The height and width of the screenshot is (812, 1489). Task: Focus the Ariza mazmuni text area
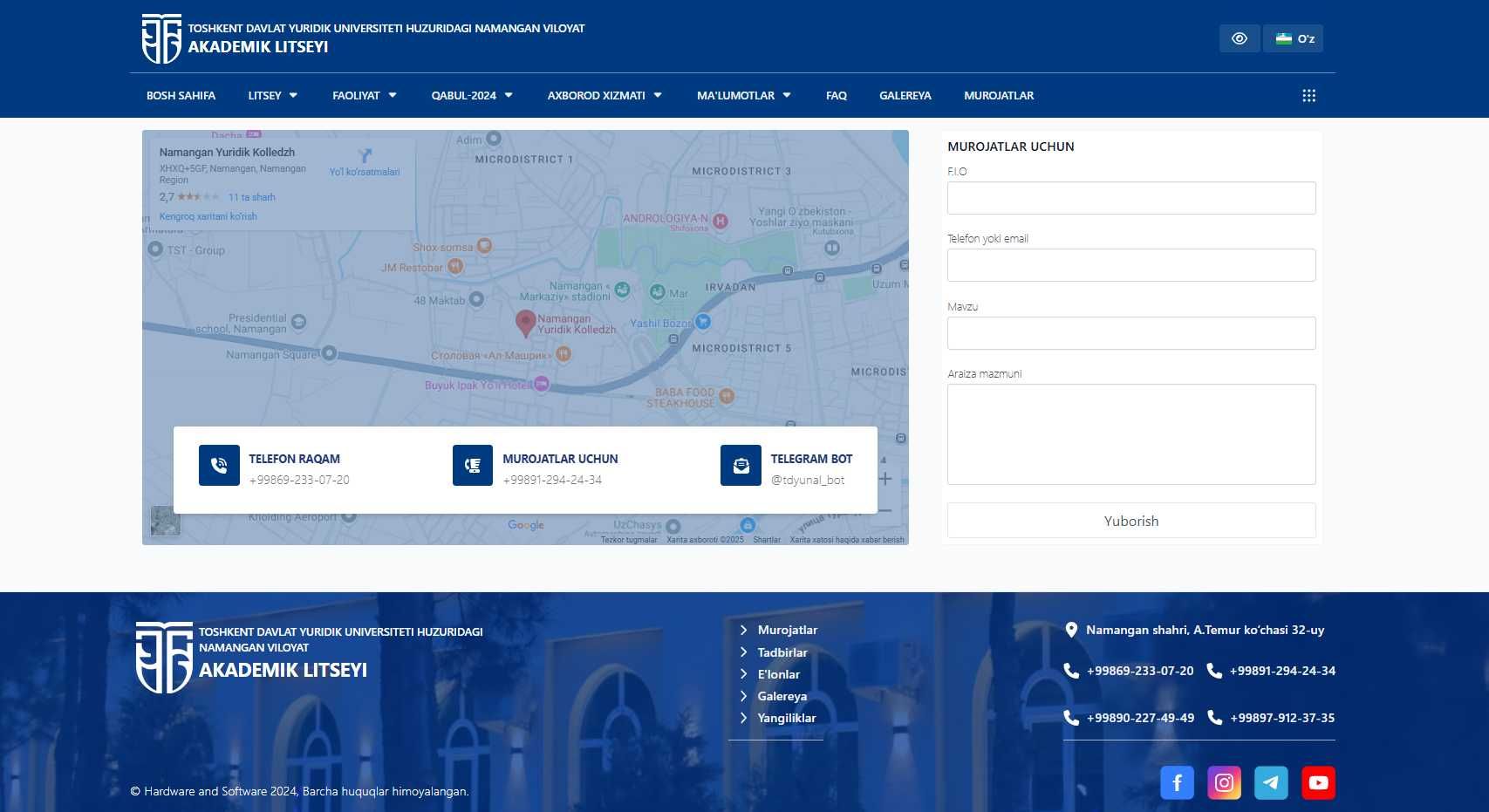coord(1131,434)
